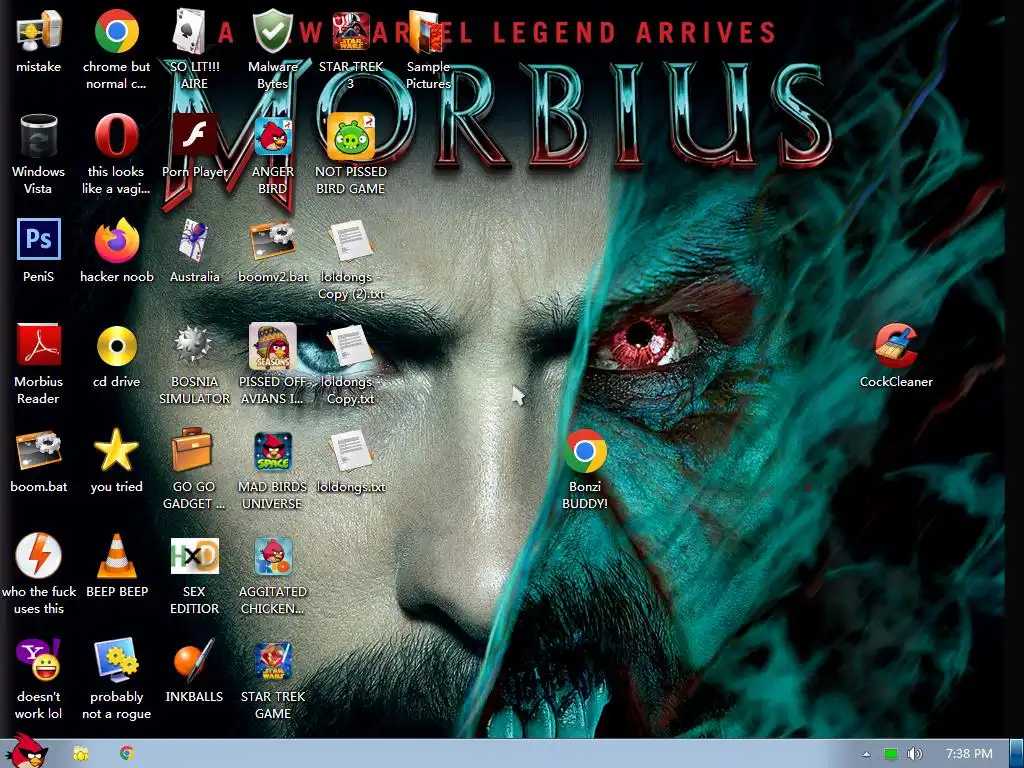Open the 'GO GO GADGET' briefcase icon
The image size is (1024, 768).
pyautogui.click(x=194, y=450)
